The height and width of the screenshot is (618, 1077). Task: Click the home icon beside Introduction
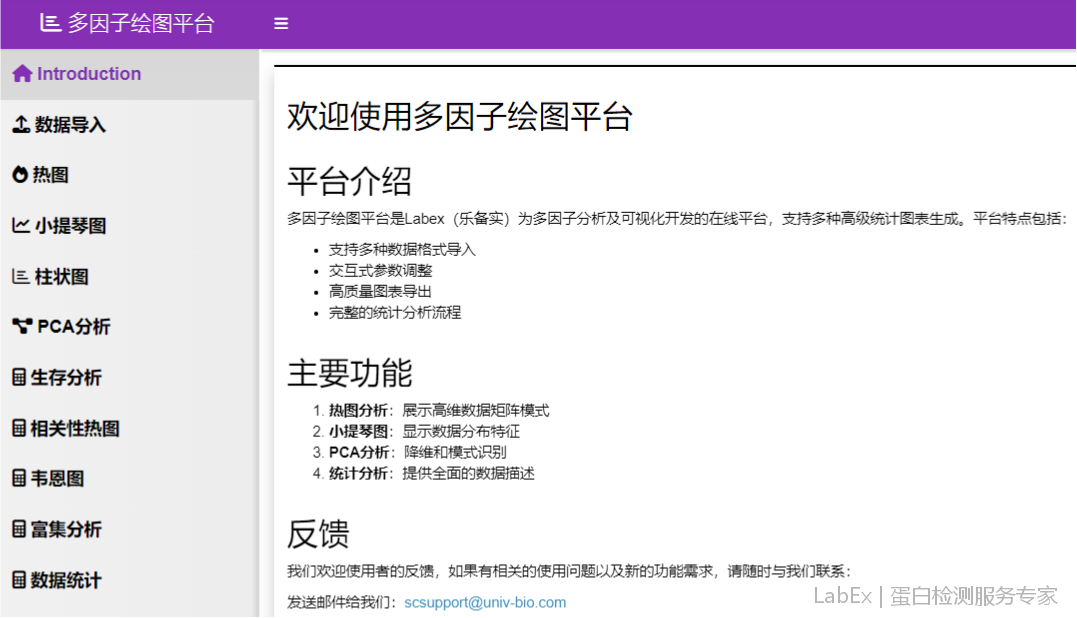(x=22, y=74)
